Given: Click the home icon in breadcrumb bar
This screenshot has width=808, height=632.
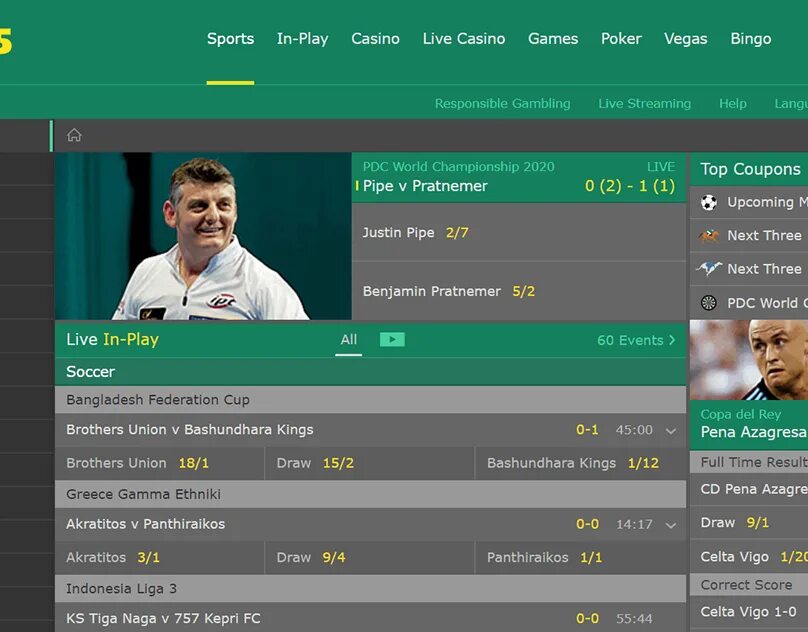Looking at the screenshot, I should [74, 135].
